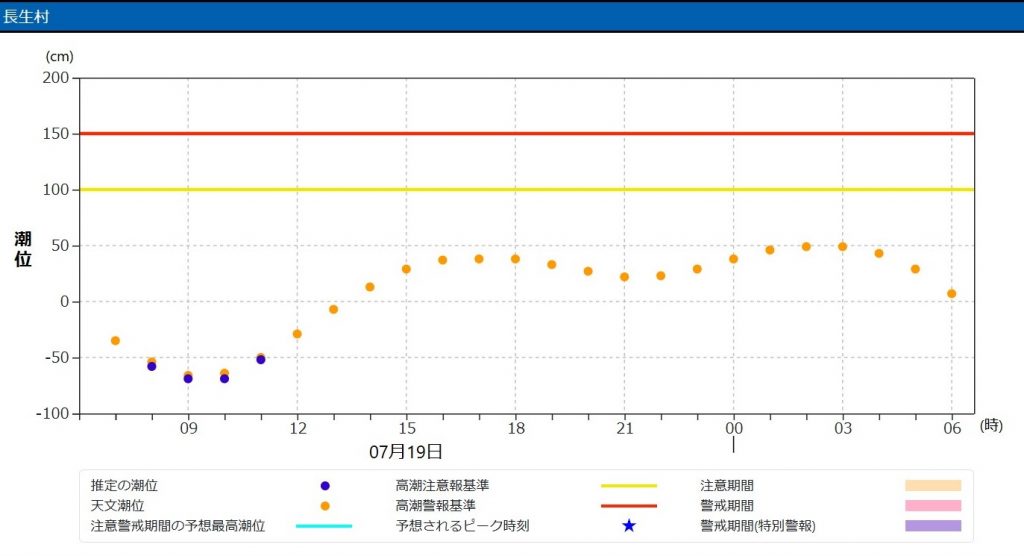1024x556 pixels.
Task: Click the 200 y-axis tick label
Action: point(56,78)
